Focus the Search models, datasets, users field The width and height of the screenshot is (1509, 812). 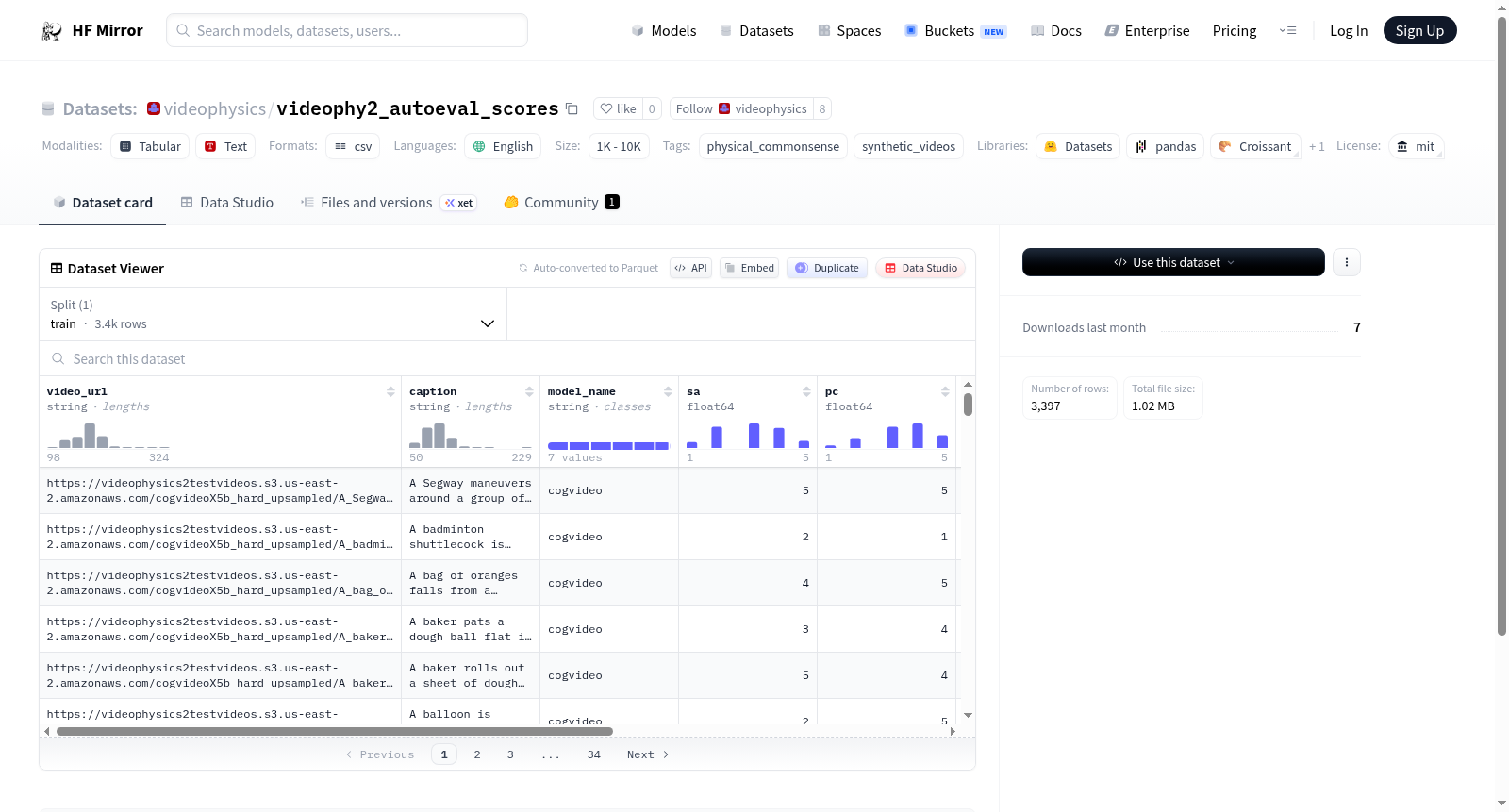pos(347,30)
